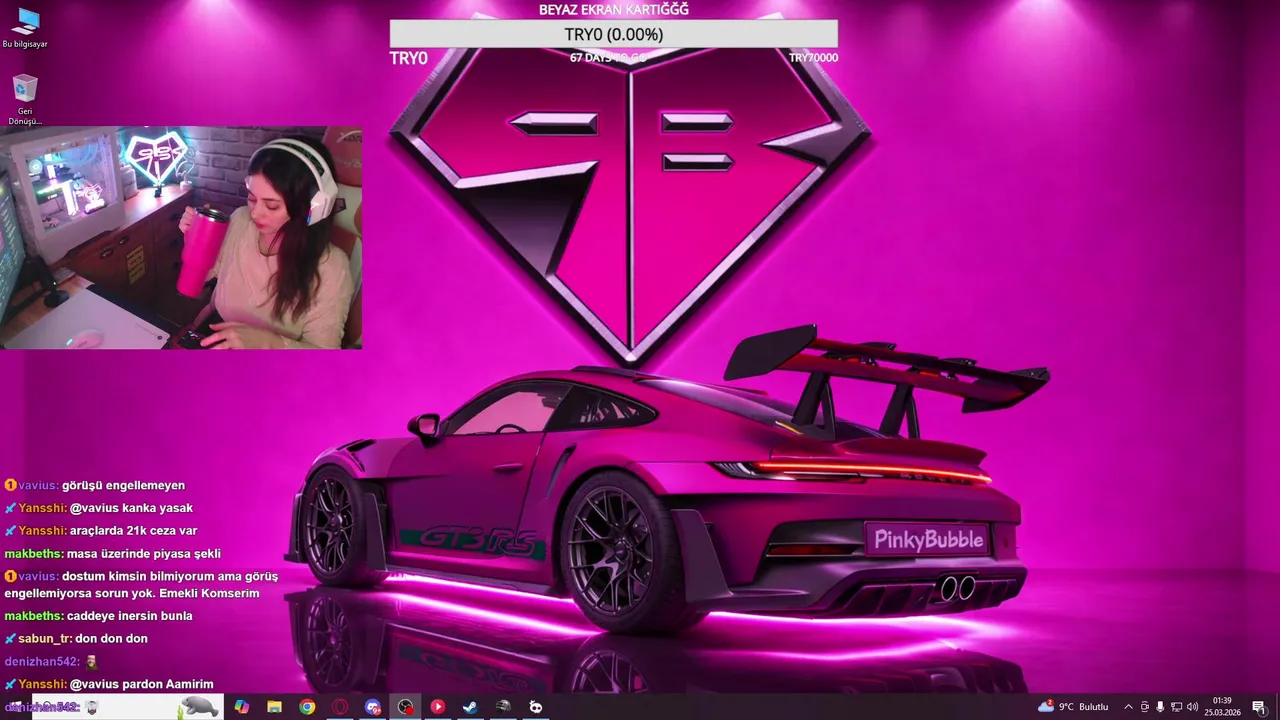Click the TRY0 (0.00%) goal progress bar
This screenshot has height=720, width=1280.
614,34
